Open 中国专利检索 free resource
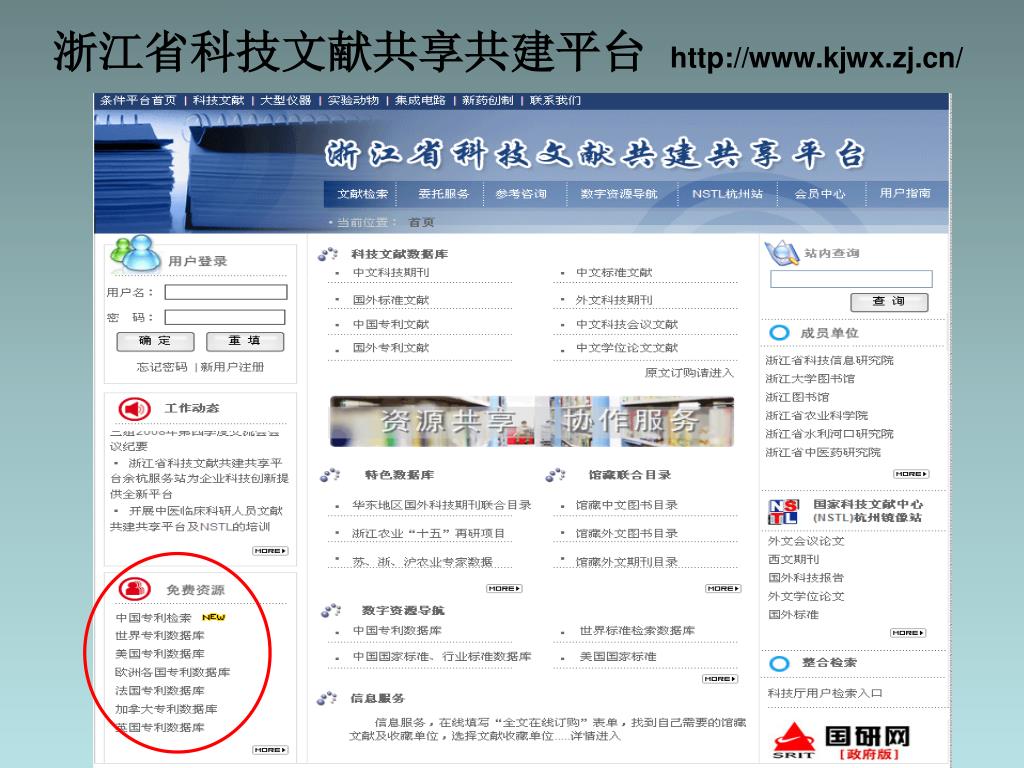 (153, 617)
